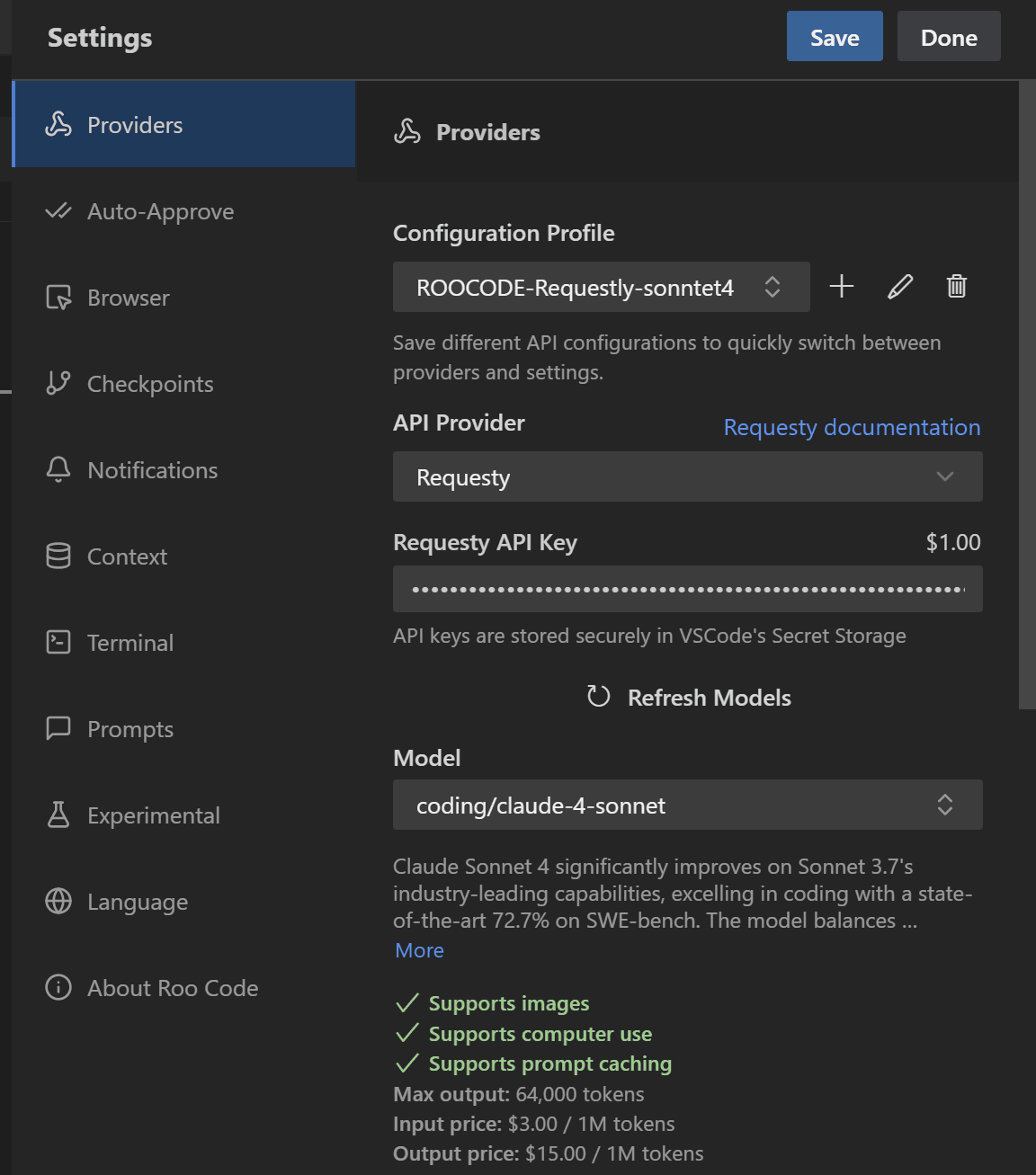The width and height of the screenshot is (1036, 1175).
Task: Click the API keys stored securely note
Action: (649, 636)
